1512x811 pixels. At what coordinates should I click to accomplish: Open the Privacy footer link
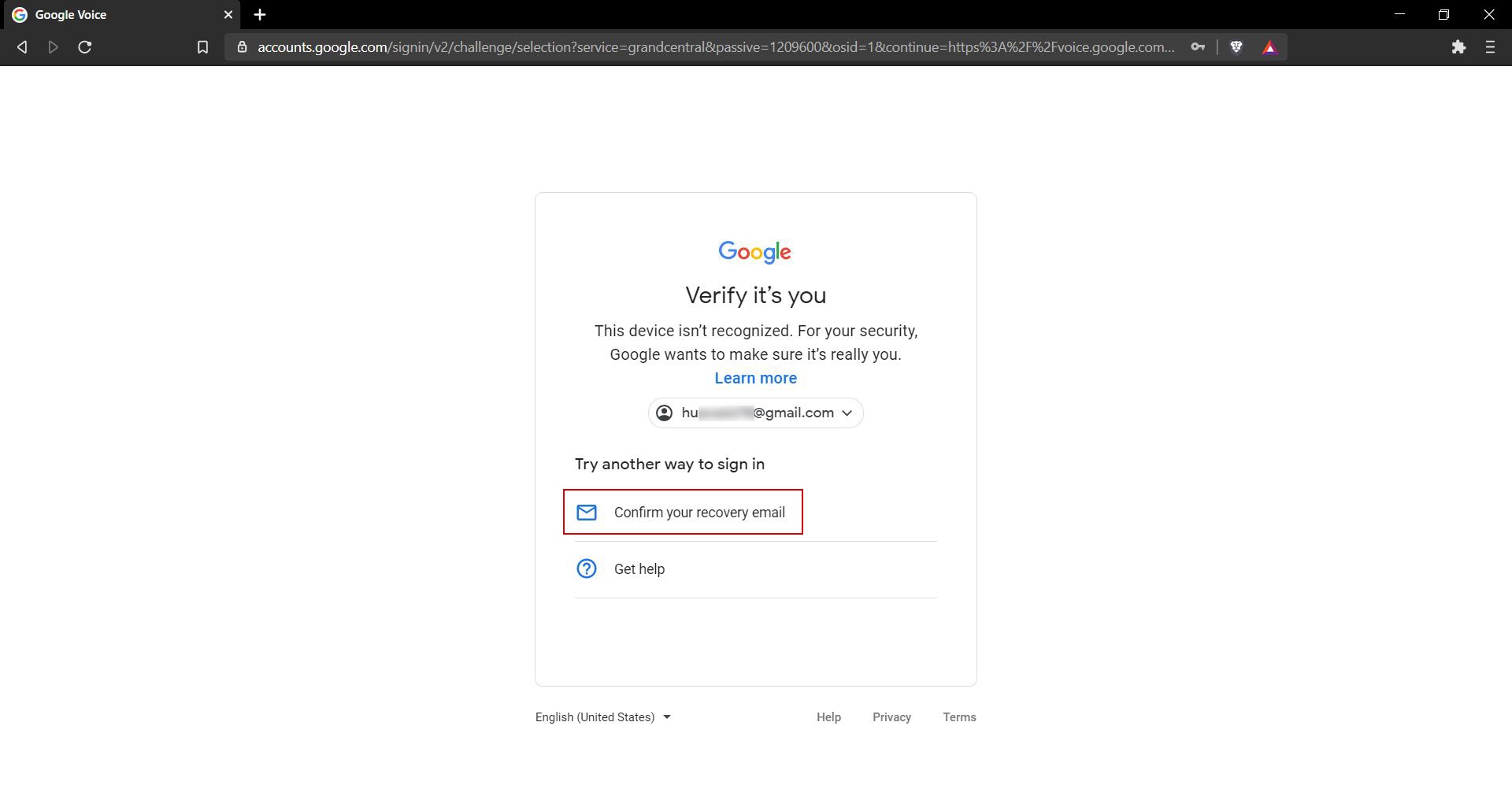pyautogui.click(x=891, y=717)
